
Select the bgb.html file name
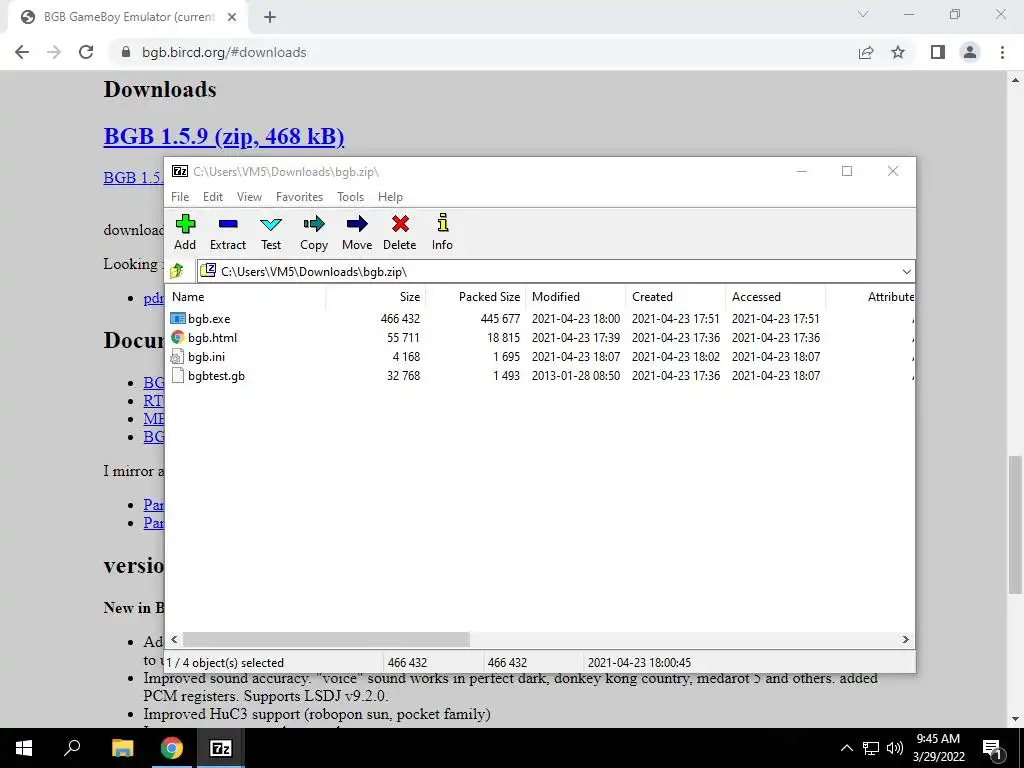212,338
